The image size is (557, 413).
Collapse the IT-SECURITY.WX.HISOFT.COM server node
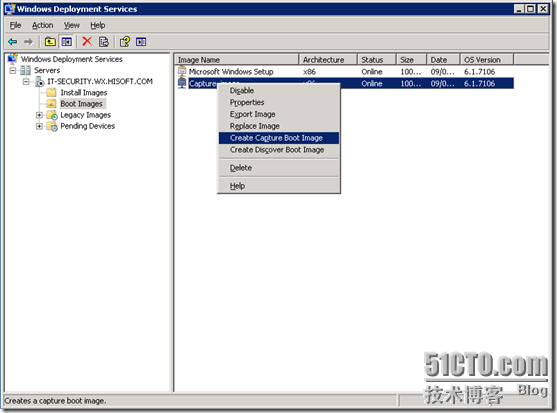tap(26, 82)
